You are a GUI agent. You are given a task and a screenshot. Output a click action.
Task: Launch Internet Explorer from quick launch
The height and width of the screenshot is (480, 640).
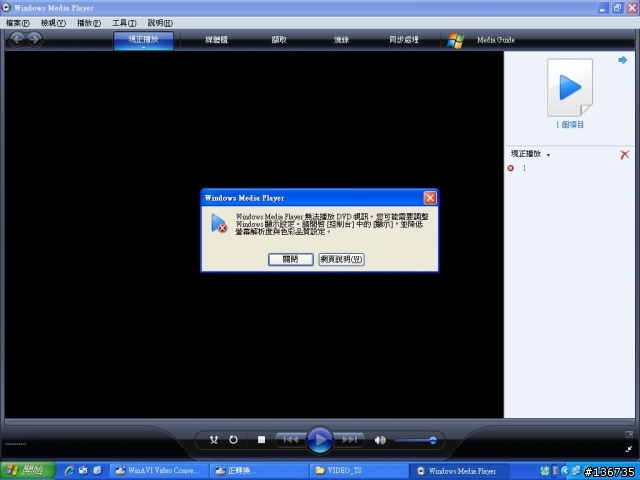69,471
